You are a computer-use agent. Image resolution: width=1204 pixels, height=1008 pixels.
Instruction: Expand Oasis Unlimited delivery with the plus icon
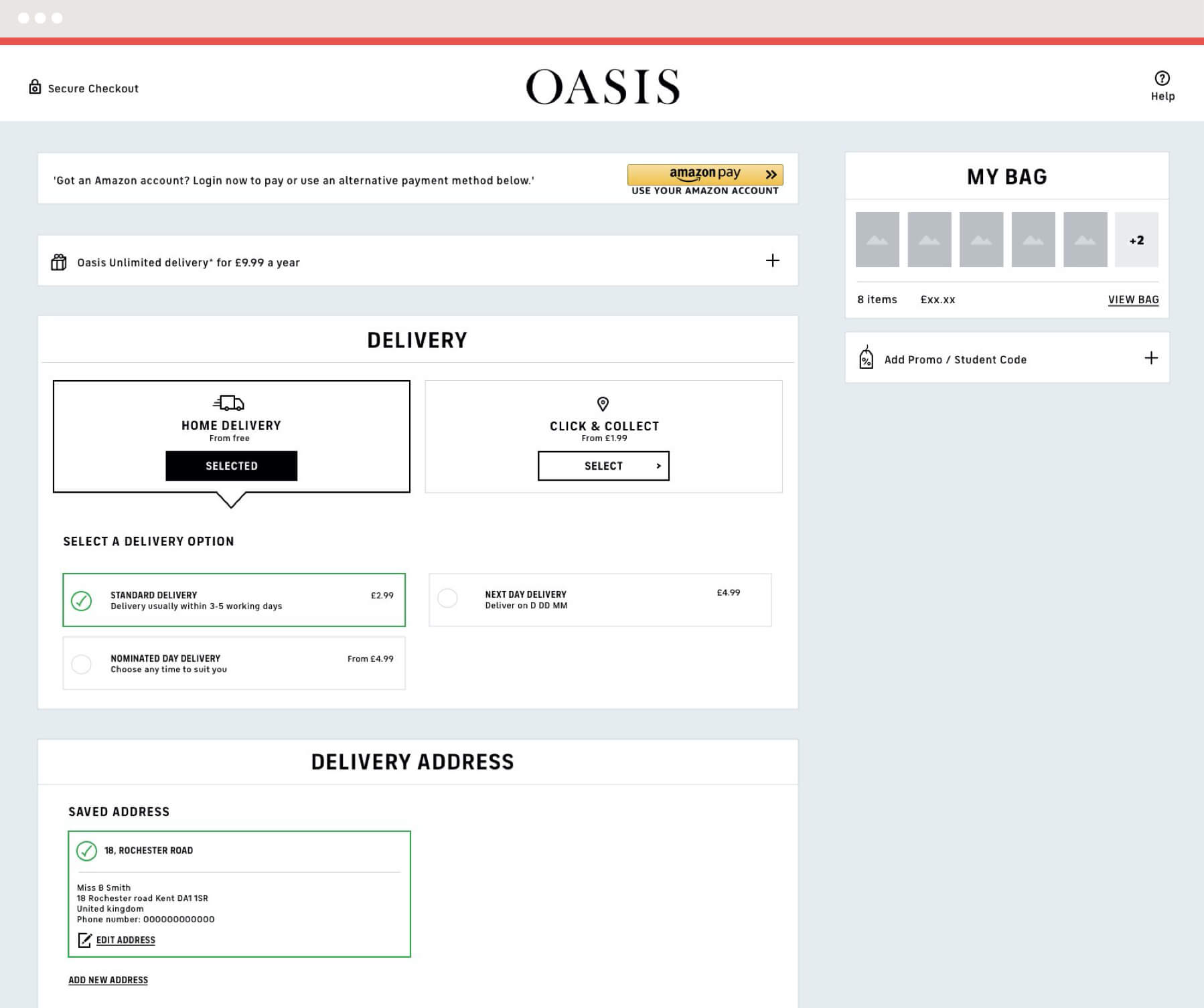point(773,260)
